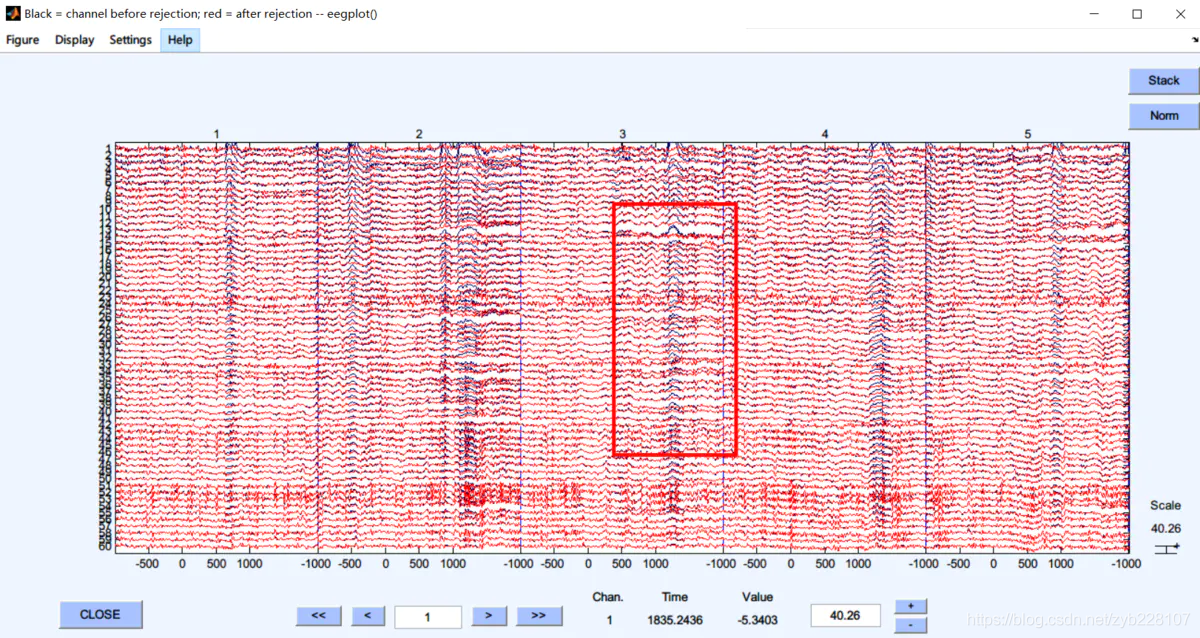Click the 40.26 value under the Scale label
1200x638 pixels.
pyautogui.click(x=1165, y=528)
